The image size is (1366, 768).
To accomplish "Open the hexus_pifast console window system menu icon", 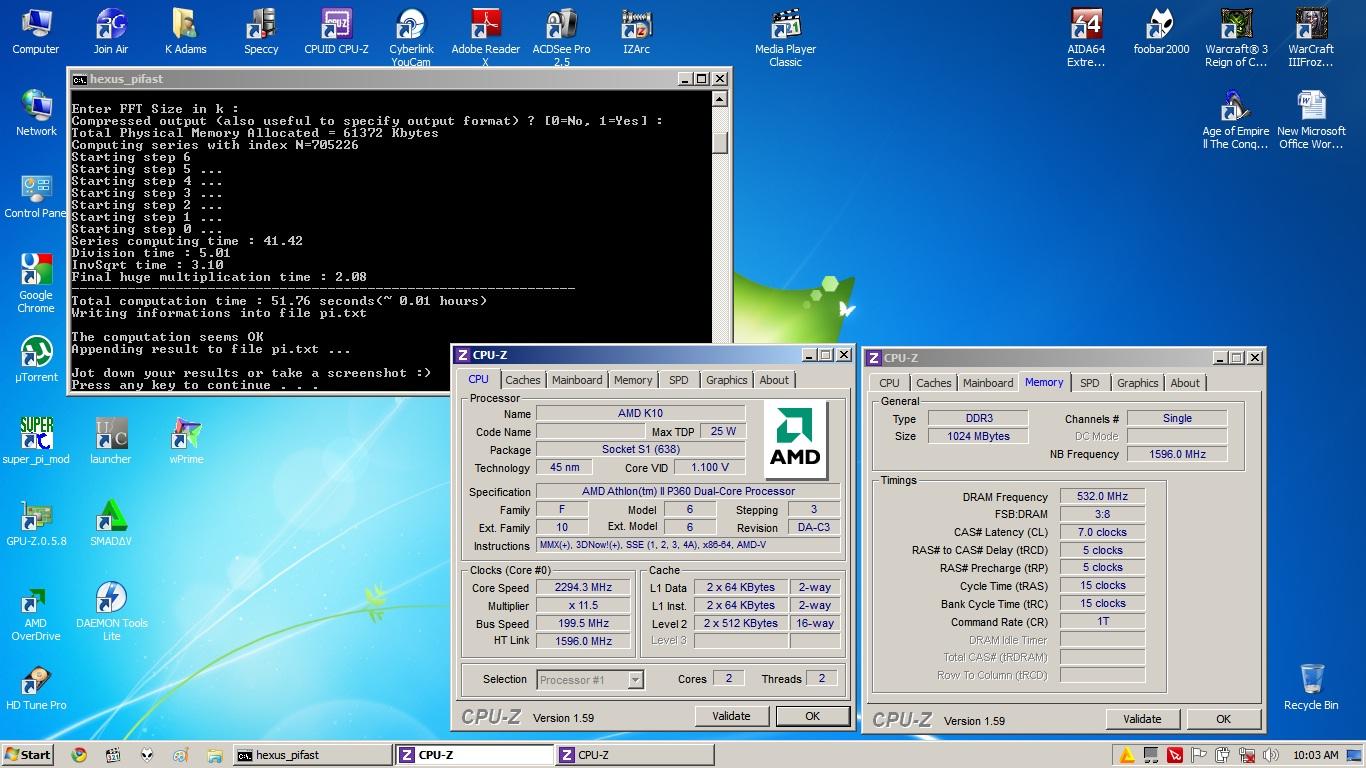I will 79,79.
